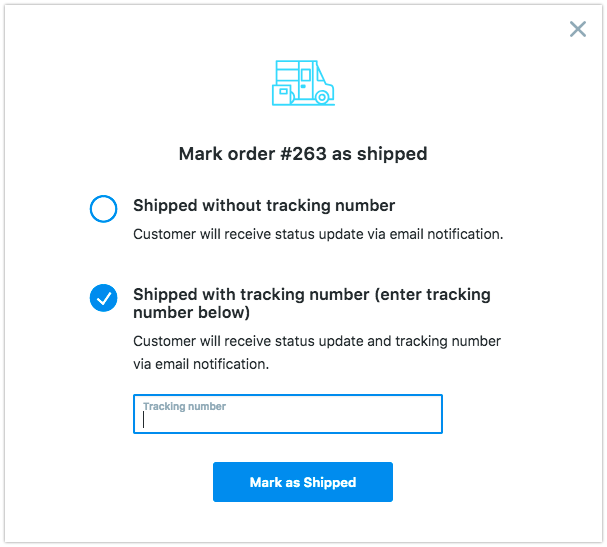Click the 'status update via email notification' description
This screenshot has width=607, height=547.
point(317,235)
